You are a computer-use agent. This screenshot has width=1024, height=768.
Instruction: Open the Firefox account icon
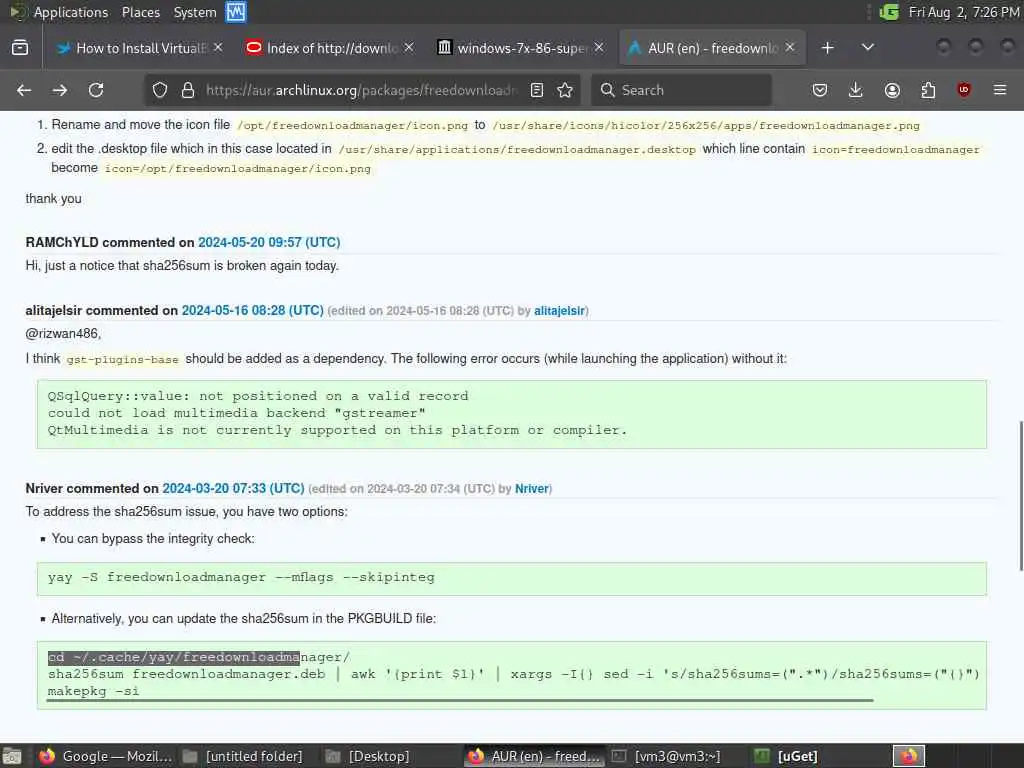pyautogui.click(x=892, y=90)
